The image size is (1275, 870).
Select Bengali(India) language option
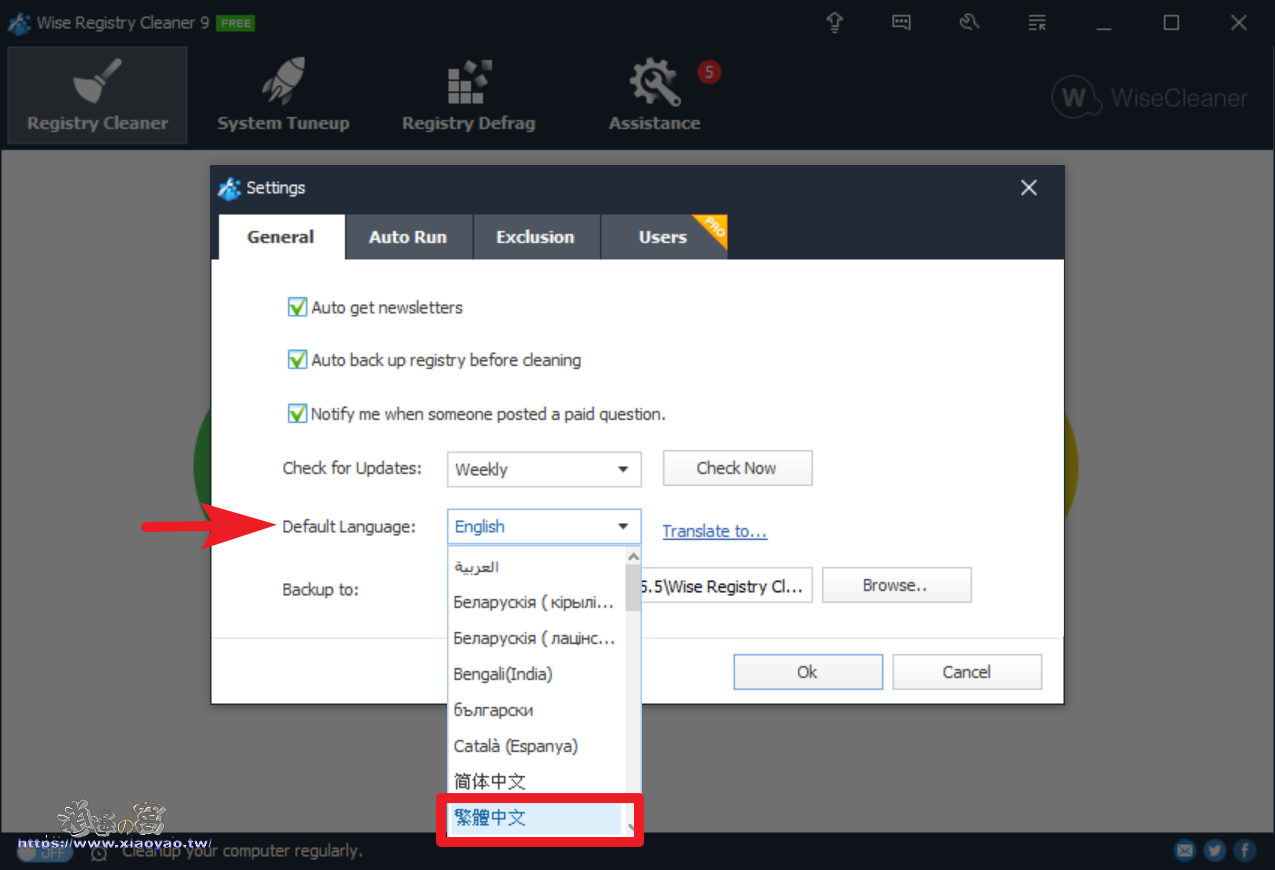536,674
